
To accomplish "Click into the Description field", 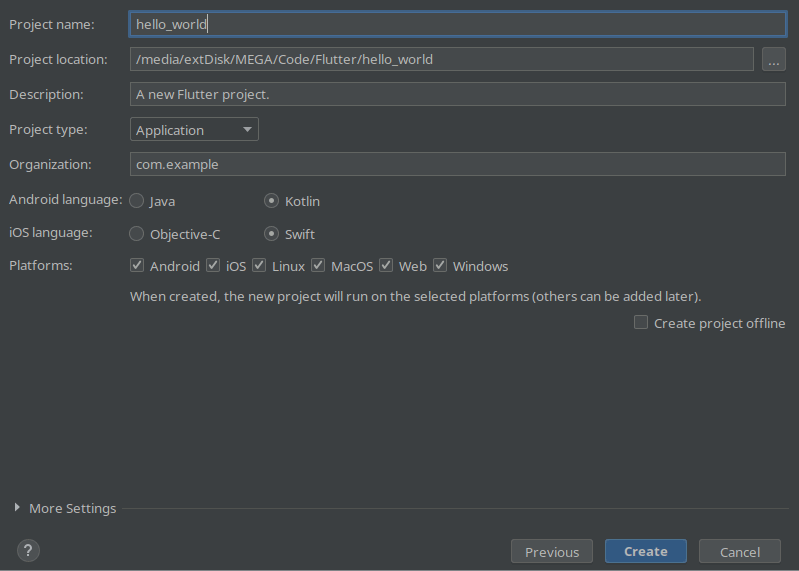I will coord(458,94).
